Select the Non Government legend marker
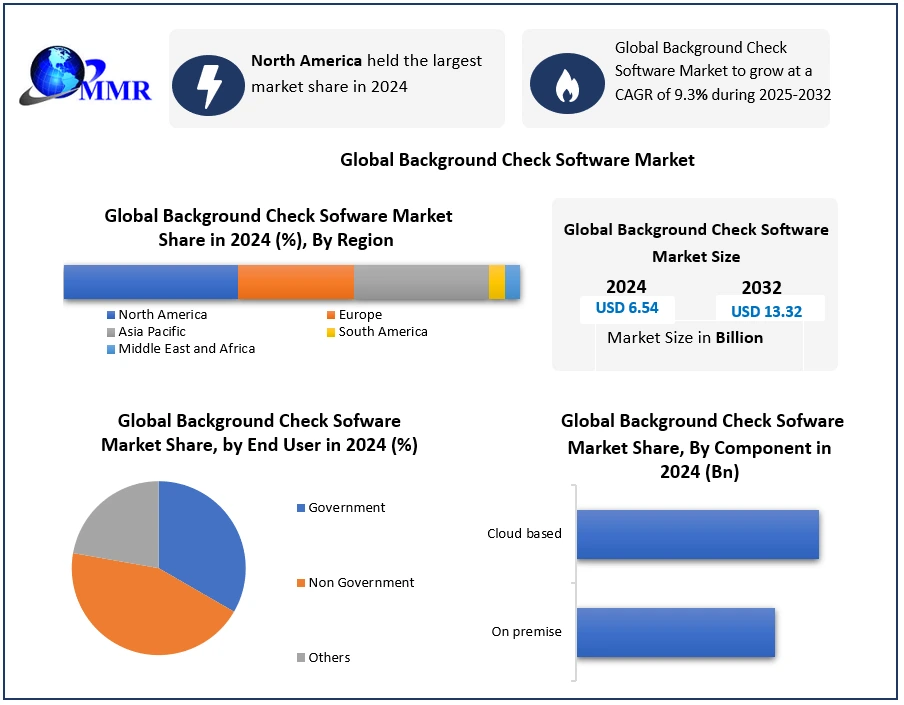The width and height of the screenshot is (904, 705). (301, 583)
